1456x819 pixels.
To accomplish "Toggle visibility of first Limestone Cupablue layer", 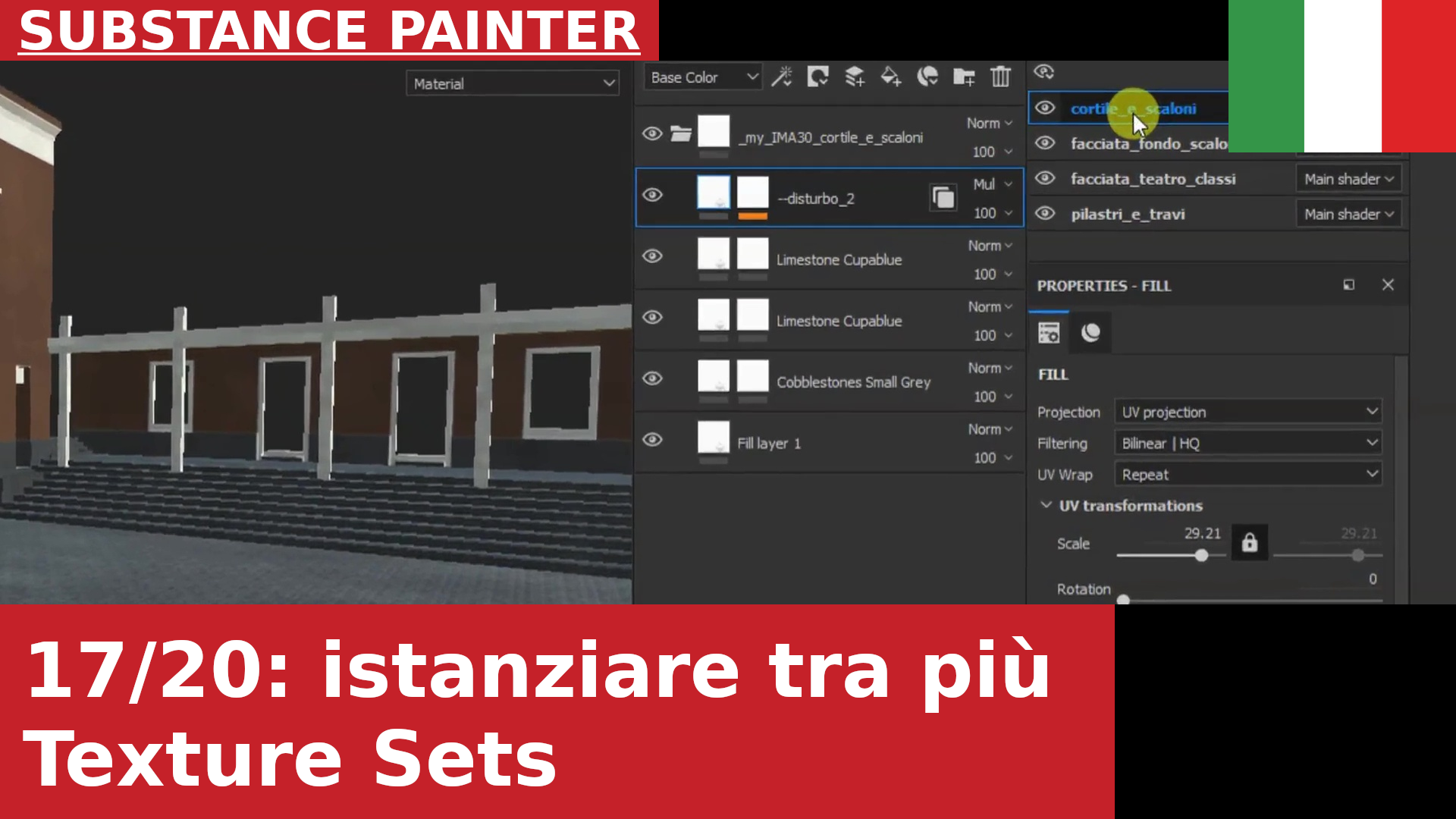I will (652, 256).
